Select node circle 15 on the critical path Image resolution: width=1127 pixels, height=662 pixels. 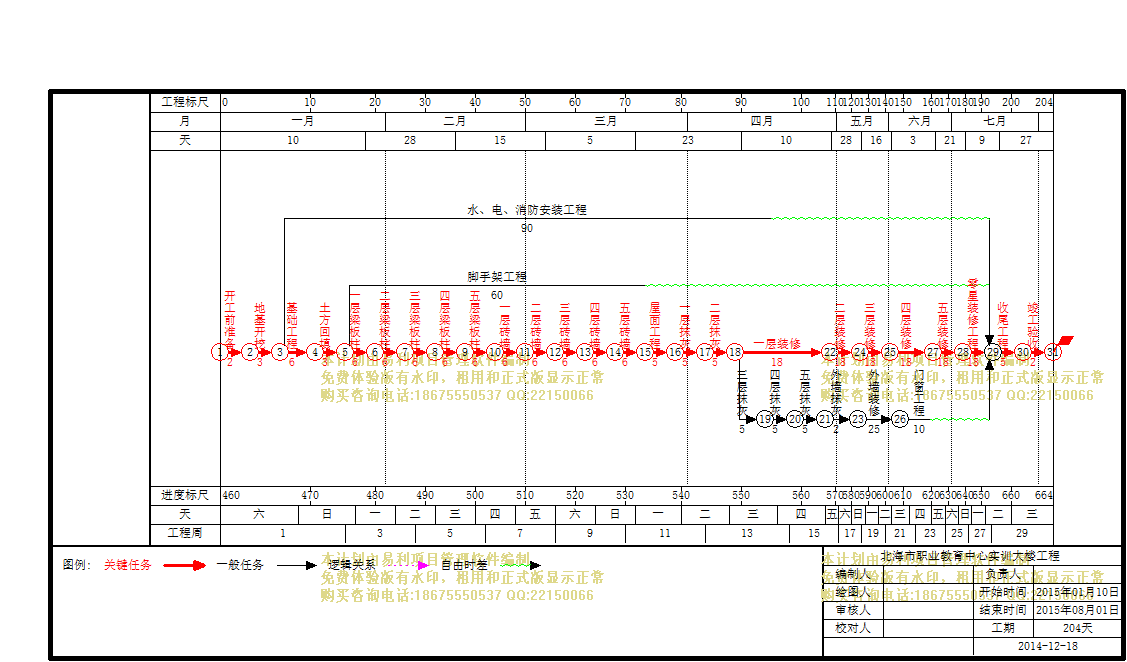pos(645,352)
